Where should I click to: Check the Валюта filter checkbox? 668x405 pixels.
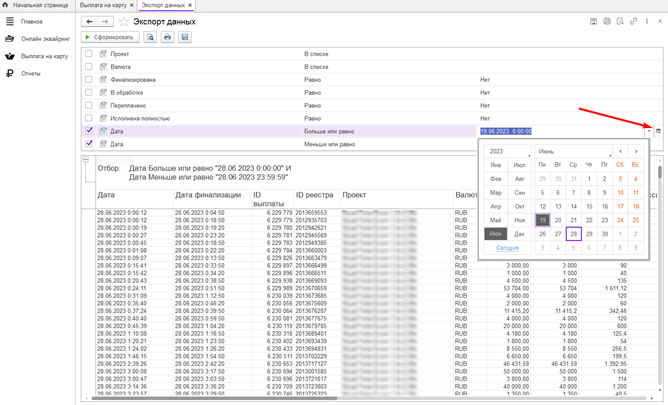(89, 67)
